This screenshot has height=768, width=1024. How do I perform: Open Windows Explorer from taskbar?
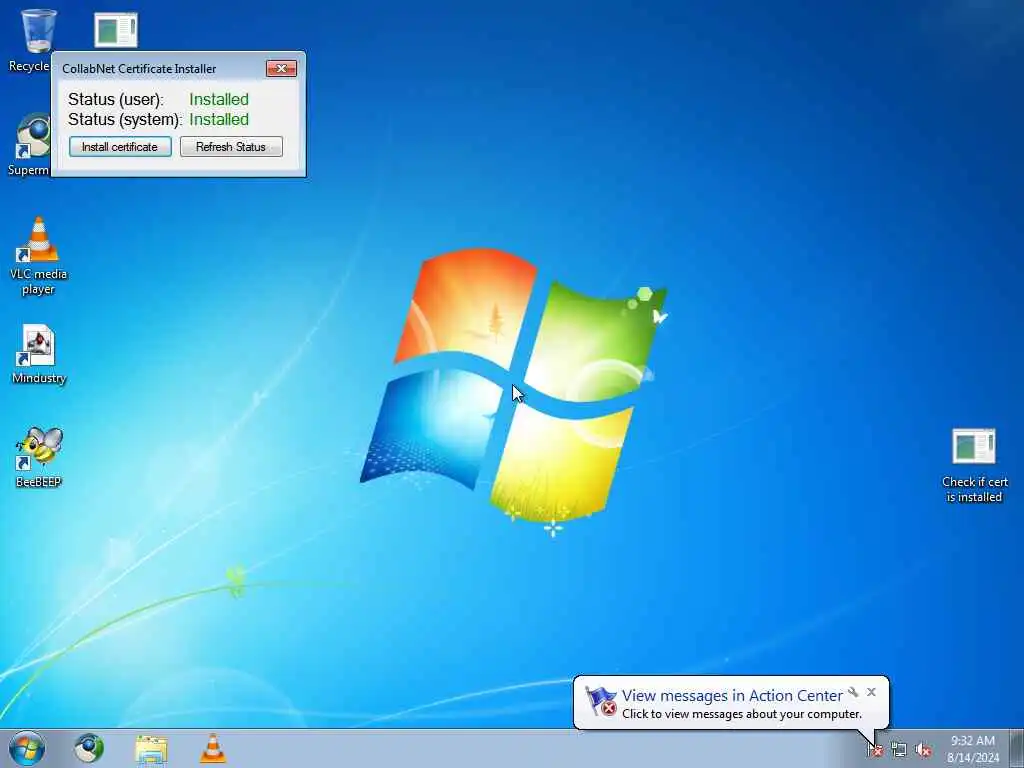click(x=151, y=748)
